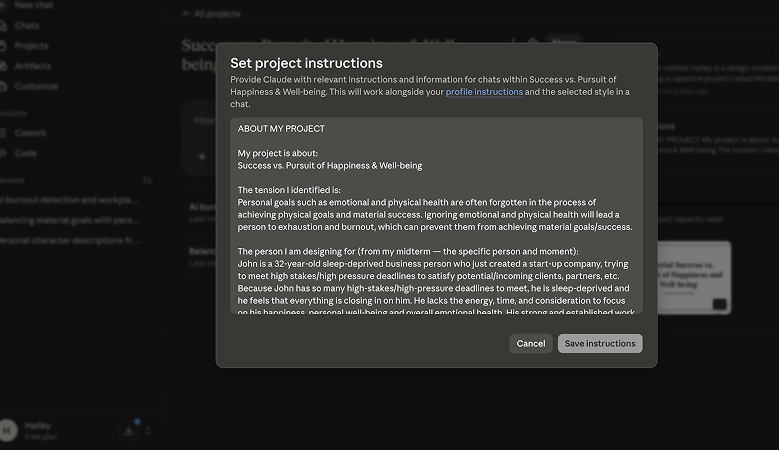Click the Code sidebar icon

pyautogui.click(x=2, y=153)
